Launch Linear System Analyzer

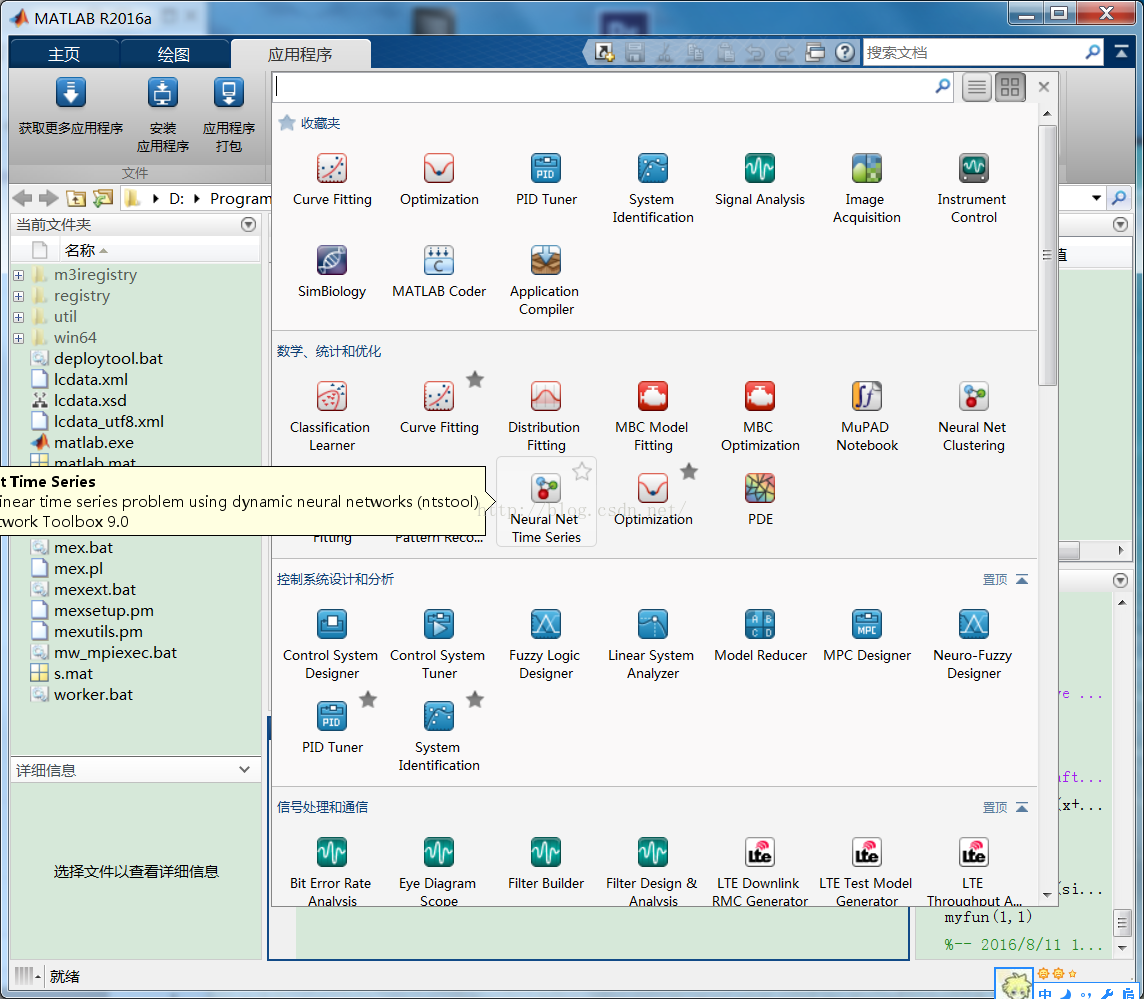coord(652,644)
